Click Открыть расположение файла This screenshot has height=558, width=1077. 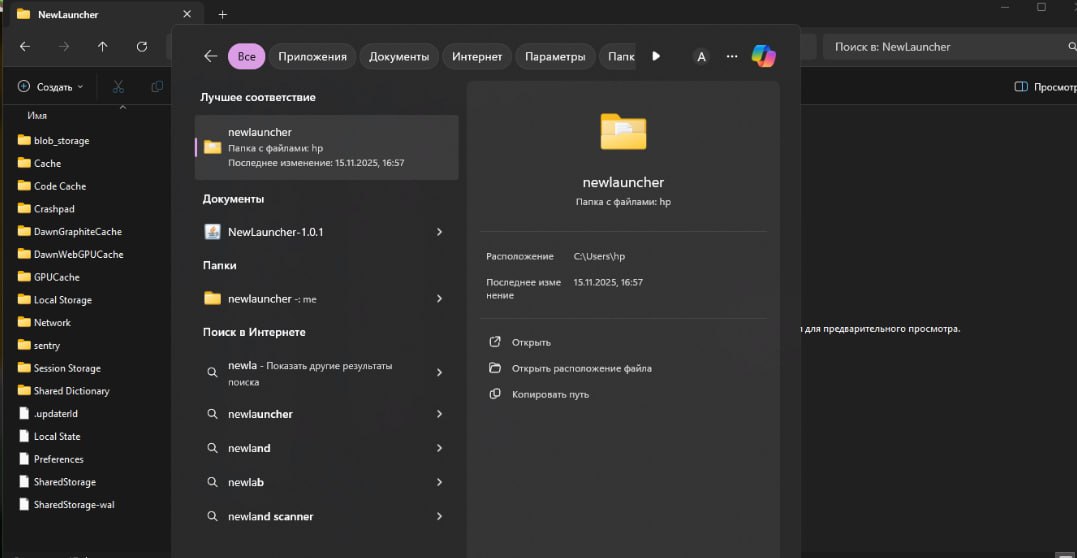click(x=581, y=368)
